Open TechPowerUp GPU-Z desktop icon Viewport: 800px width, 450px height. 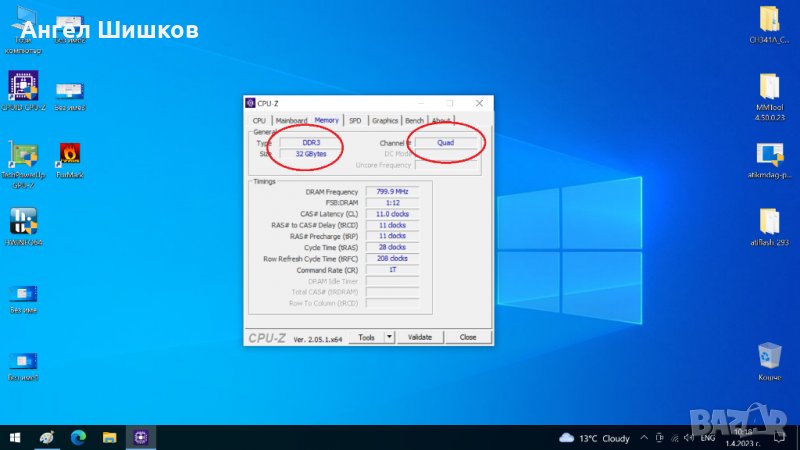[23, 155]
